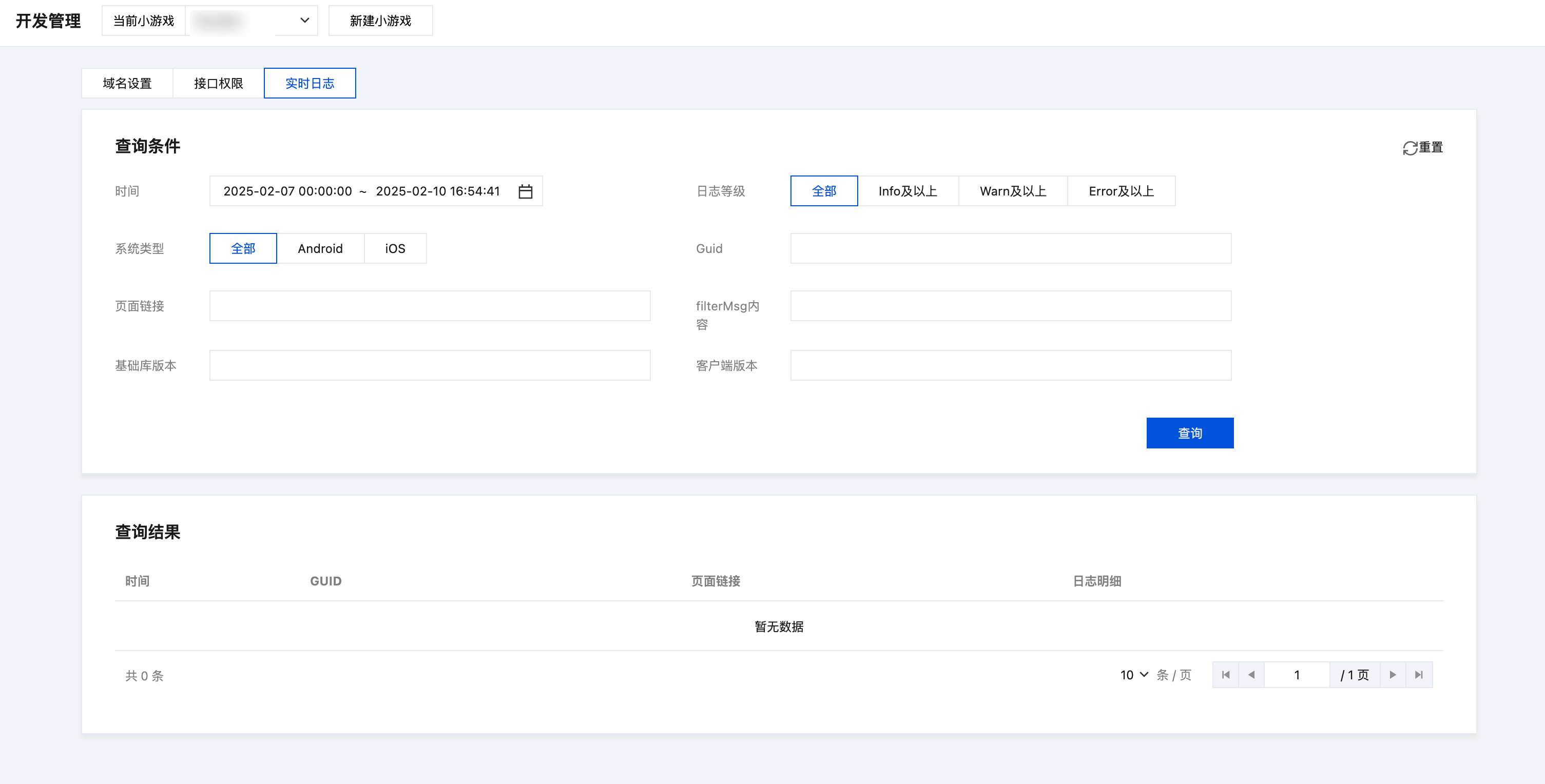Screen dimensions: 1545x784
Task: Open the date range time picker
Action: tap(362, 191)
